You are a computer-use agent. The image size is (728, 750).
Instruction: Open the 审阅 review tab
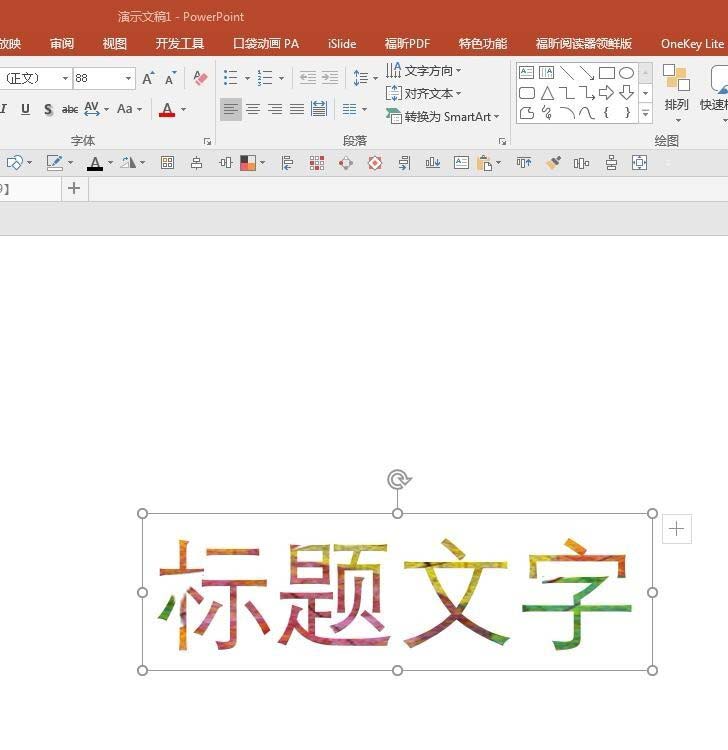62,44
